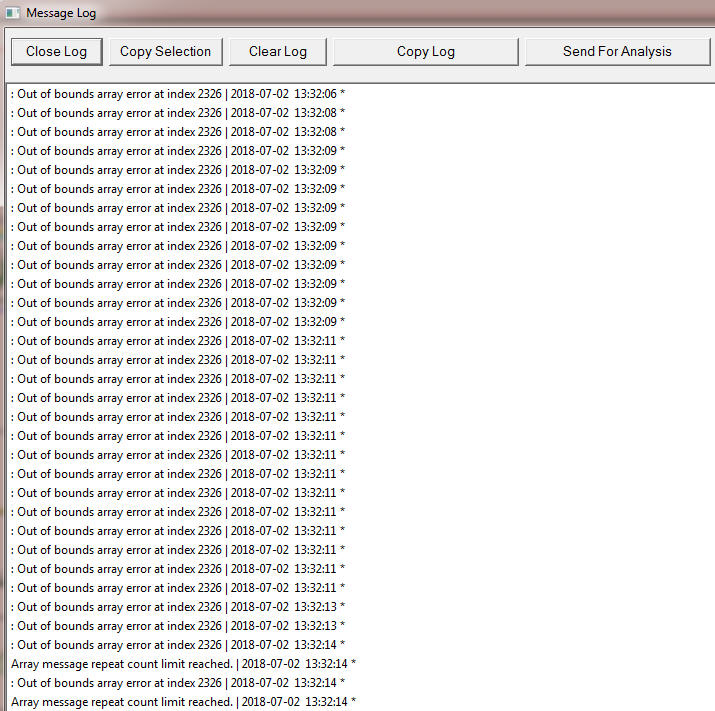Viewport: 715px width, 711px height.
Task: Select the first log line at 13:32:09
Action: tap(178, 151)
